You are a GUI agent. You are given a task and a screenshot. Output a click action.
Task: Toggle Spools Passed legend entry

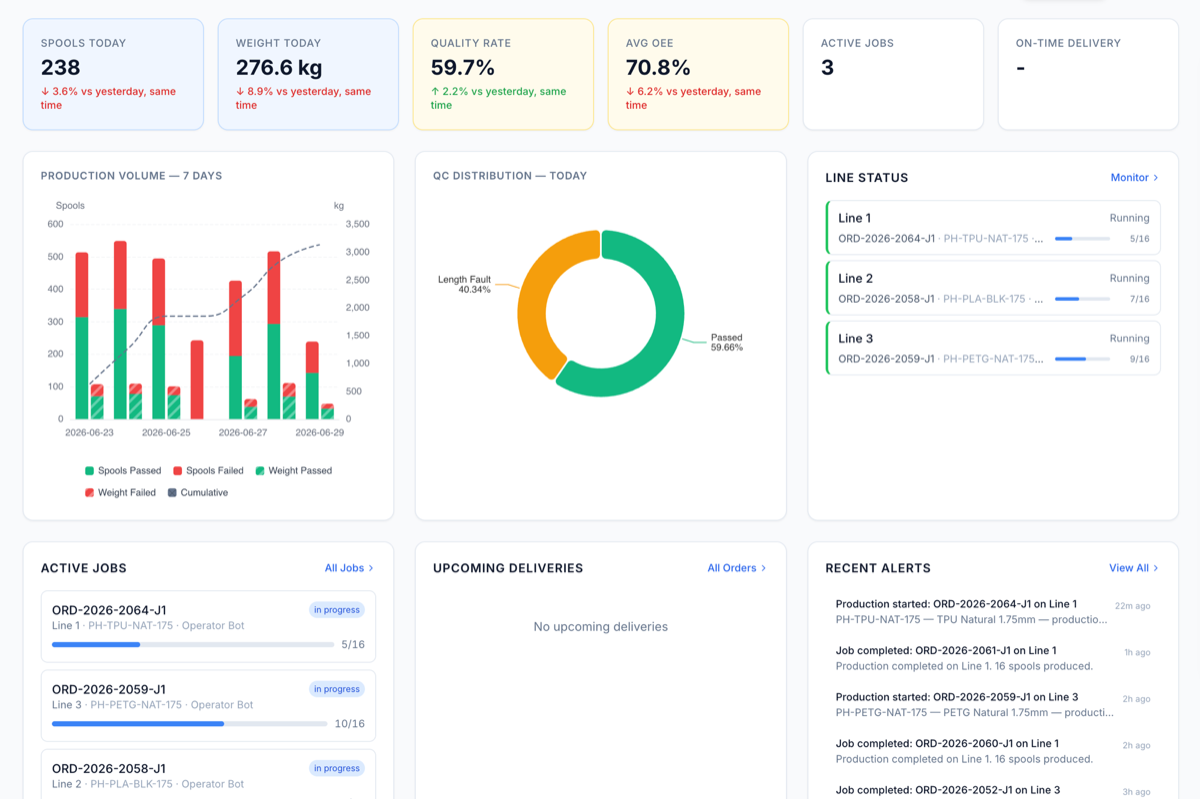coord(123,470)
